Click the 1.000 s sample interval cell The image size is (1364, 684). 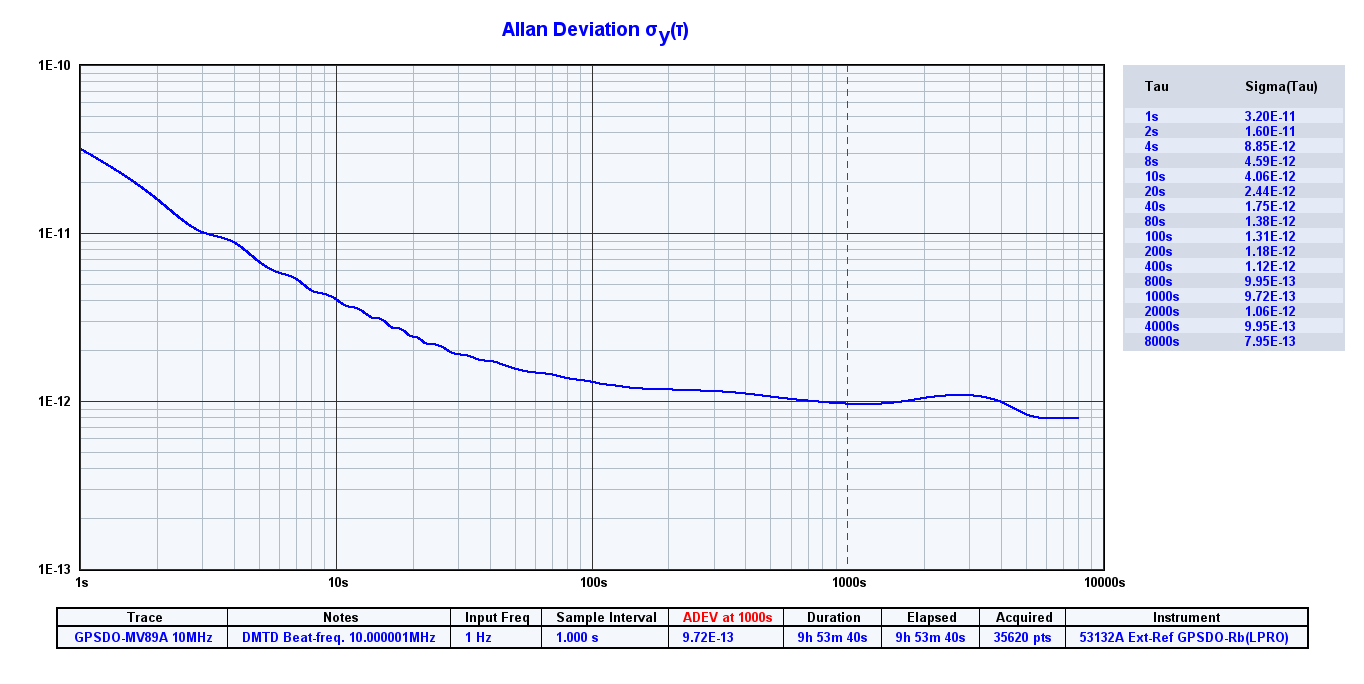(x=606, y=637)
